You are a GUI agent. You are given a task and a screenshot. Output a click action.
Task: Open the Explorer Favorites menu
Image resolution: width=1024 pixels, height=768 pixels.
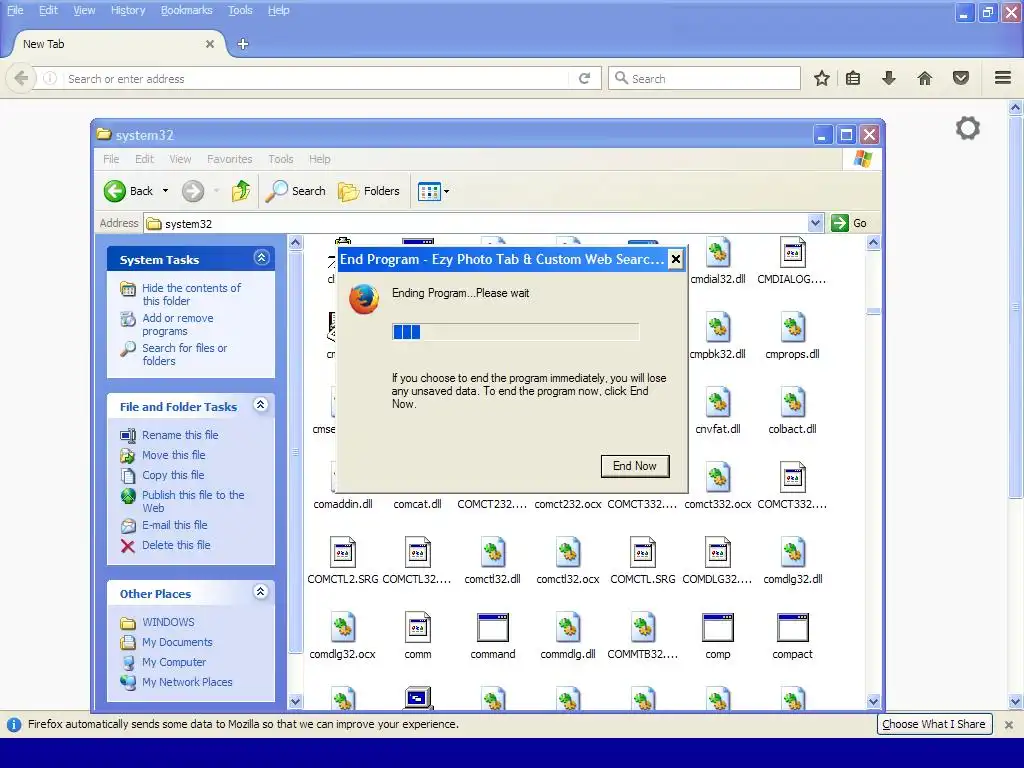point(229,159)
